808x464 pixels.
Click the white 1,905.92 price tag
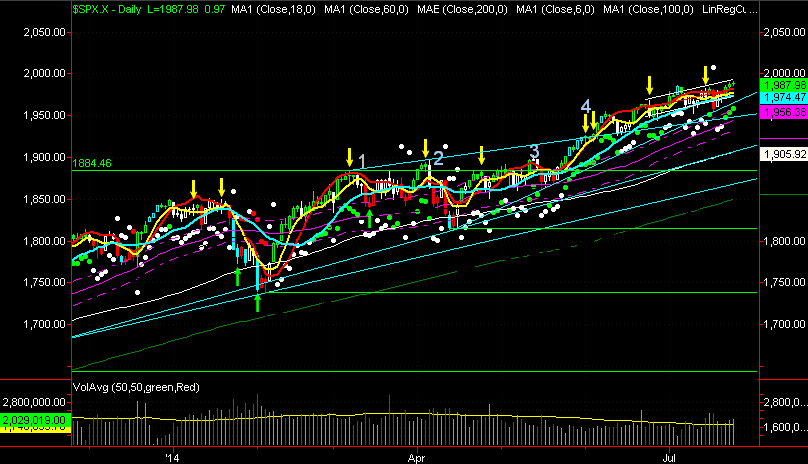click(784, 154)
